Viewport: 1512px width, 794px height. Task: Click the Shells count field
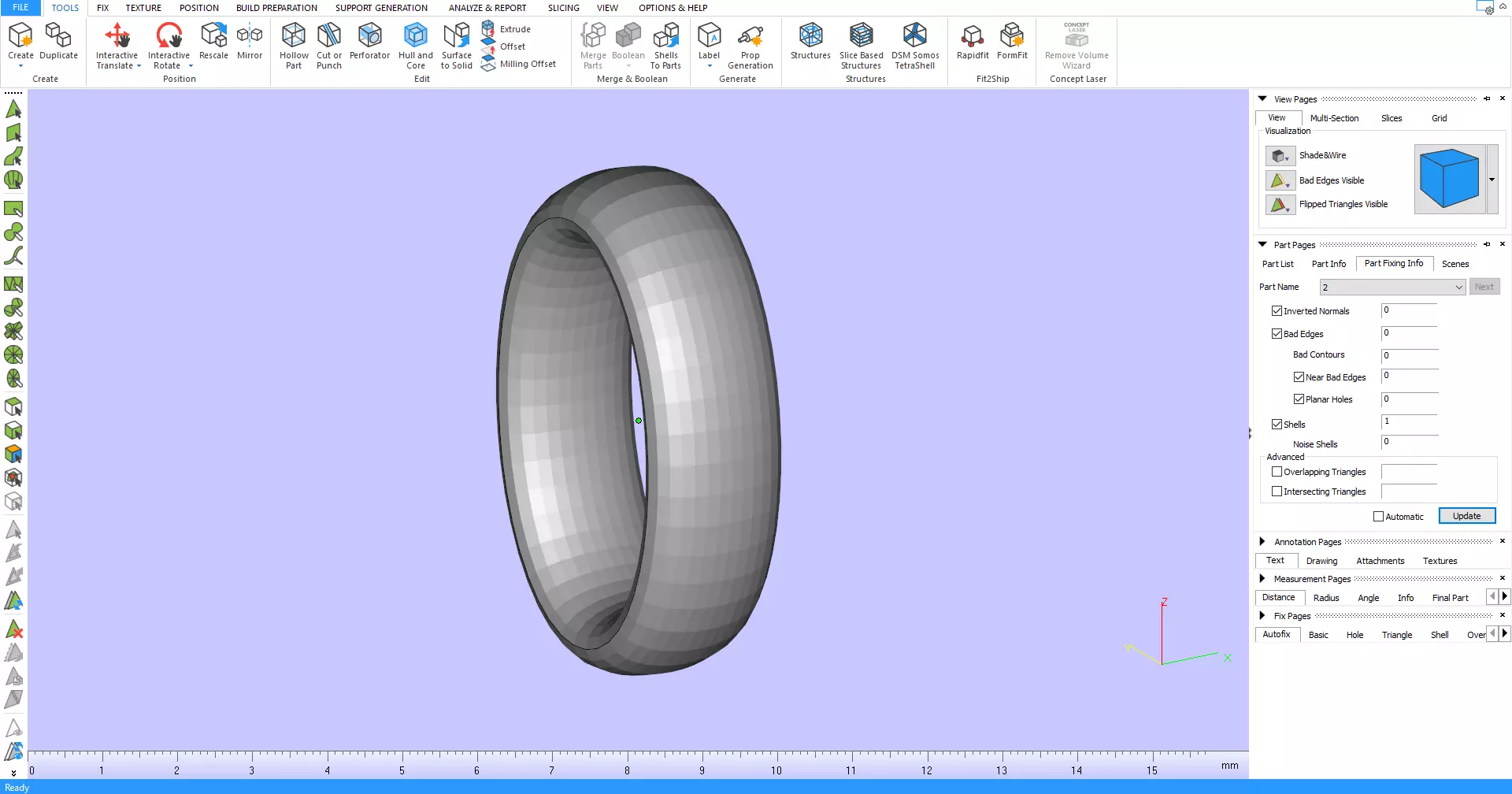click(1409, 422)
